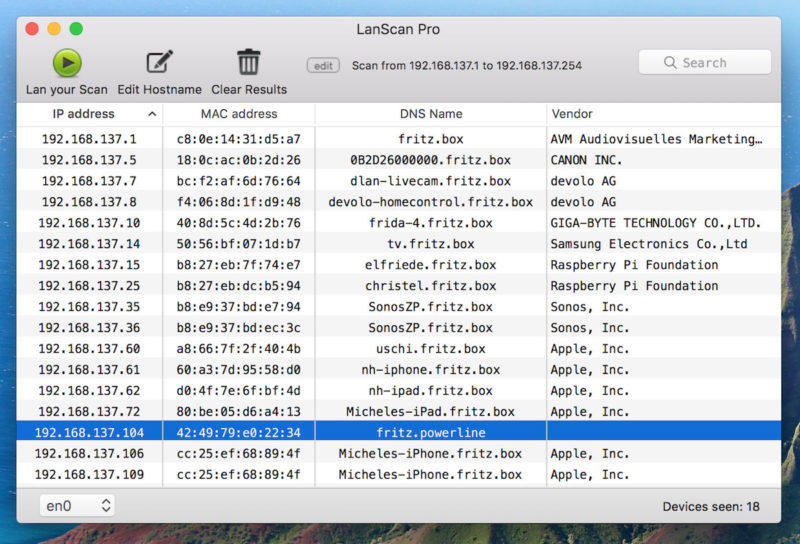The width and height of the screenshot is (800, 544).
Task: Select IP 192.168.137.36 cell
Action: pos(89,328)
